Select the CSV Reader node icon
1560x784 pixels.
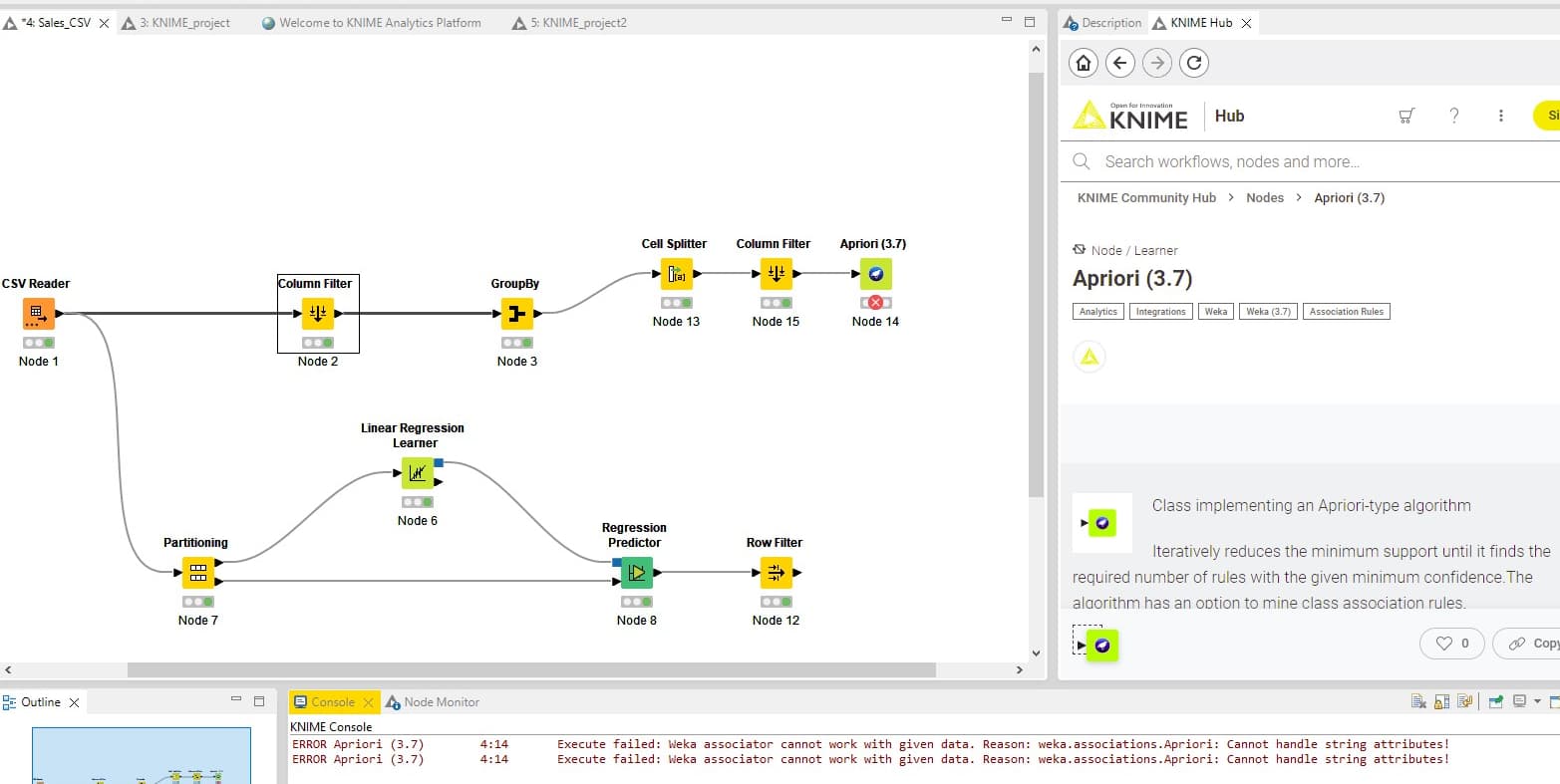coord(38,314)
